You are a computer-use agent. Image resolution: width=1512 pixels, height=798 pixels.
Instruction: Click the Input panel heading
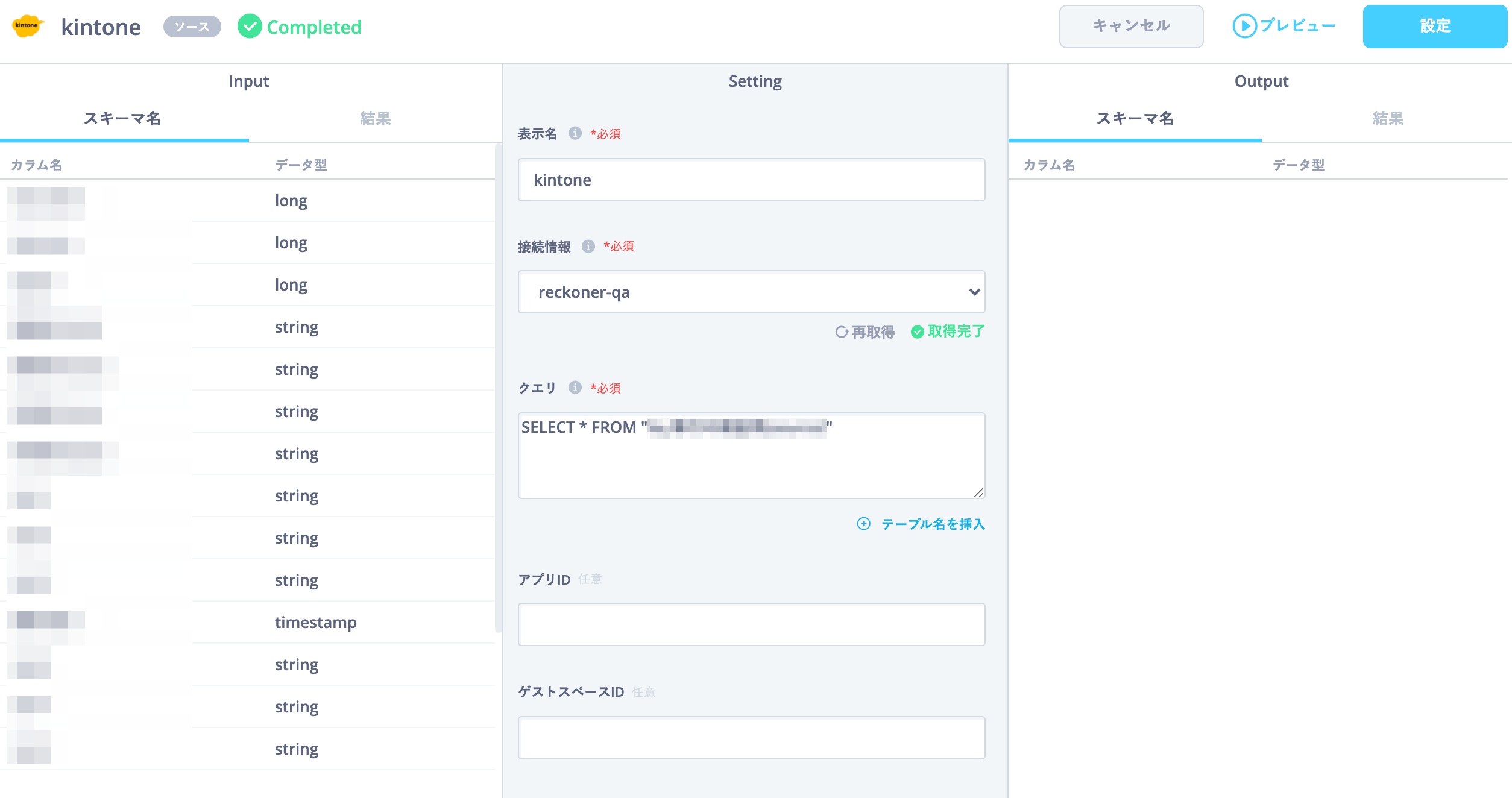(248, 81)
